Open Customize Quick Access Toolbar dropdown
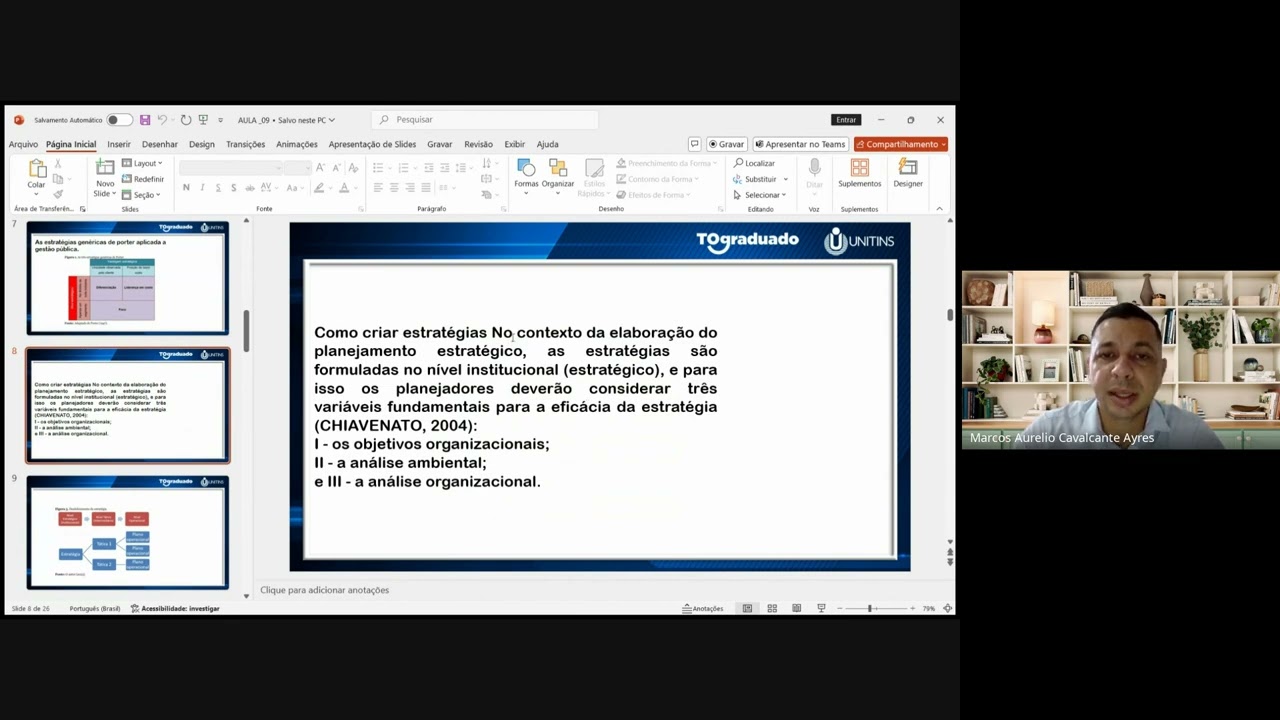 coord(220,120)
